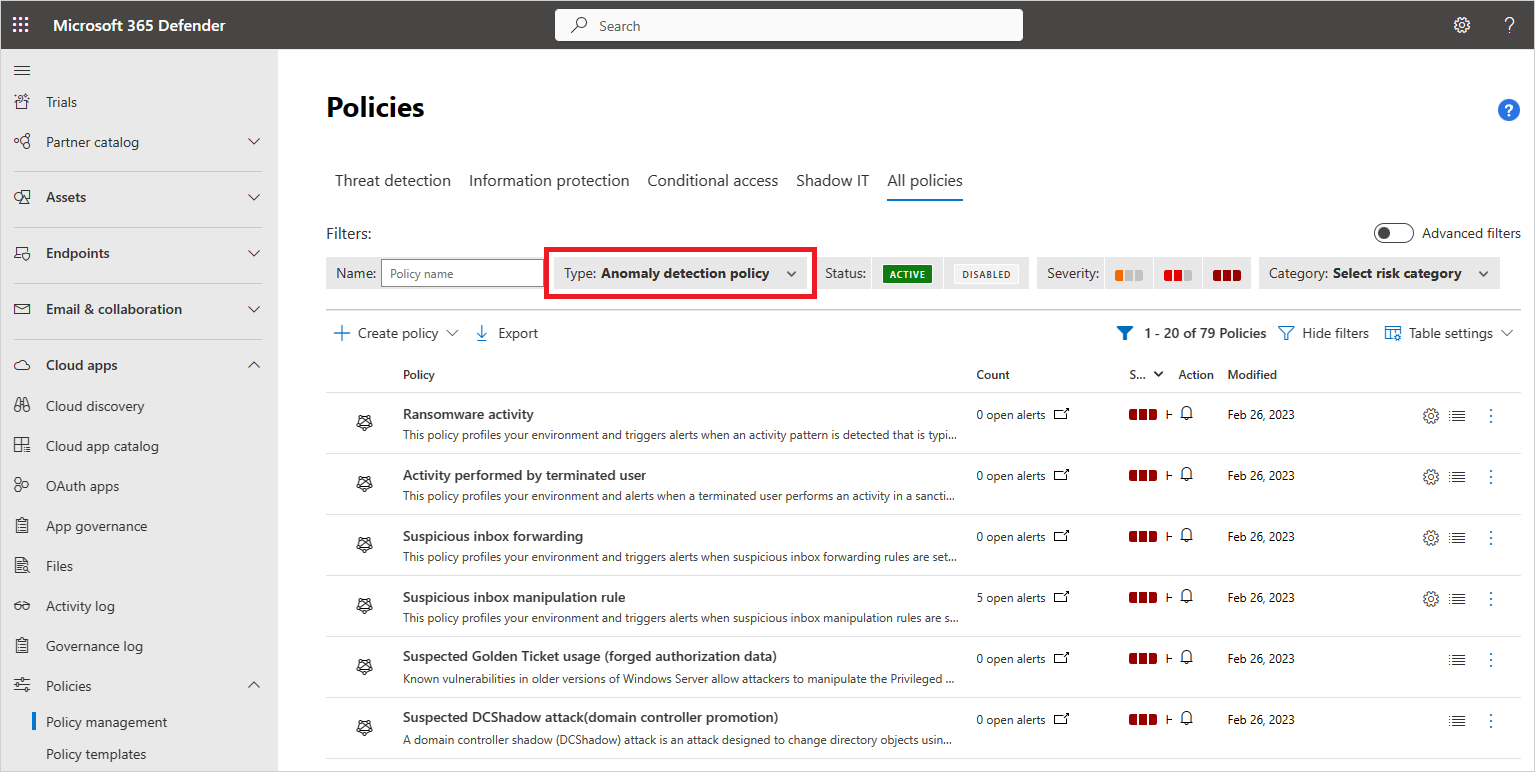Image resolution: width=1535 pixels, height=772 pixels.
Task: Open the Settings gear in the top bar
Action: coord(1462,25)
